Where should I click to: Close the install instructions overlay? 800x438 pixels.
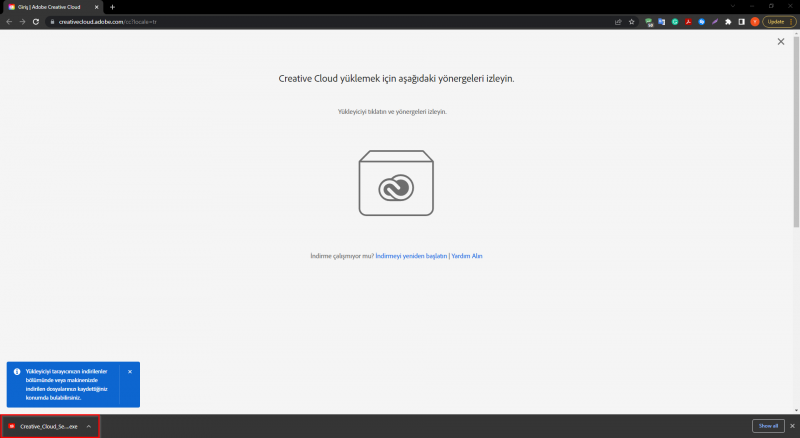pyautogui.click(x=781, y=42)
